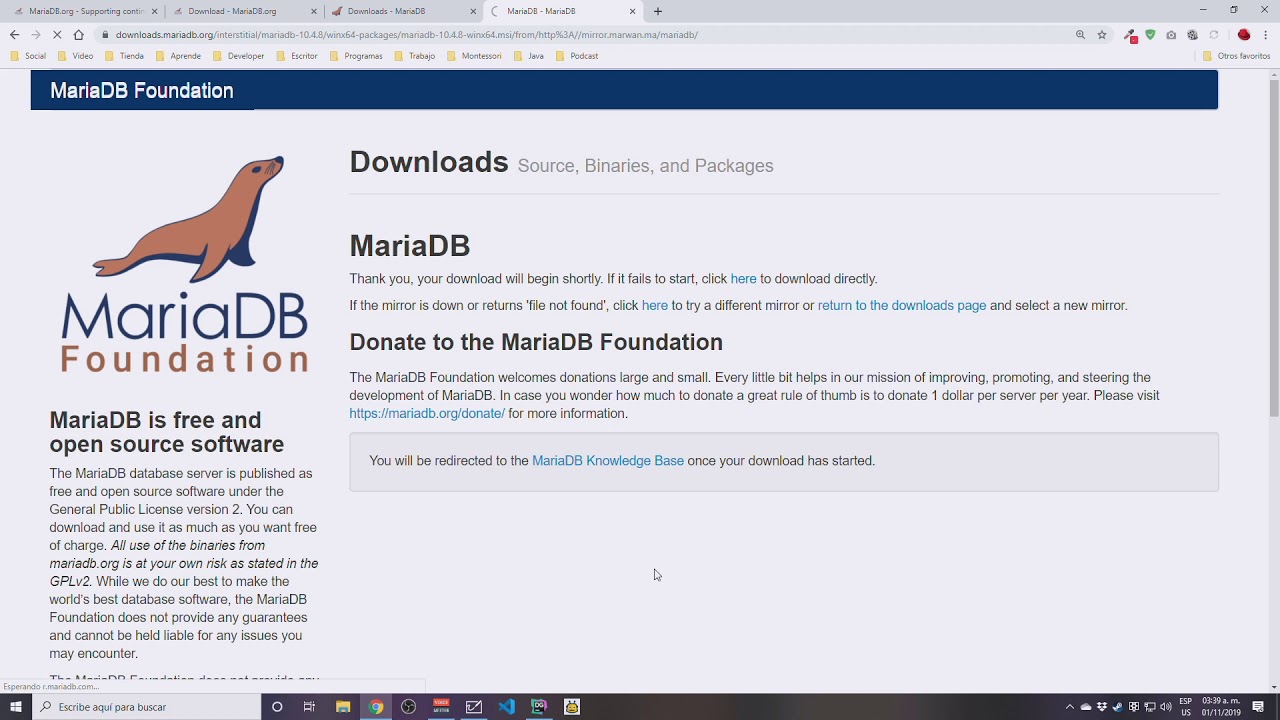The height and width of the screenshot is (720, 1280).
Task: Open the green shield extension
Action: [x=1150, y=35]
